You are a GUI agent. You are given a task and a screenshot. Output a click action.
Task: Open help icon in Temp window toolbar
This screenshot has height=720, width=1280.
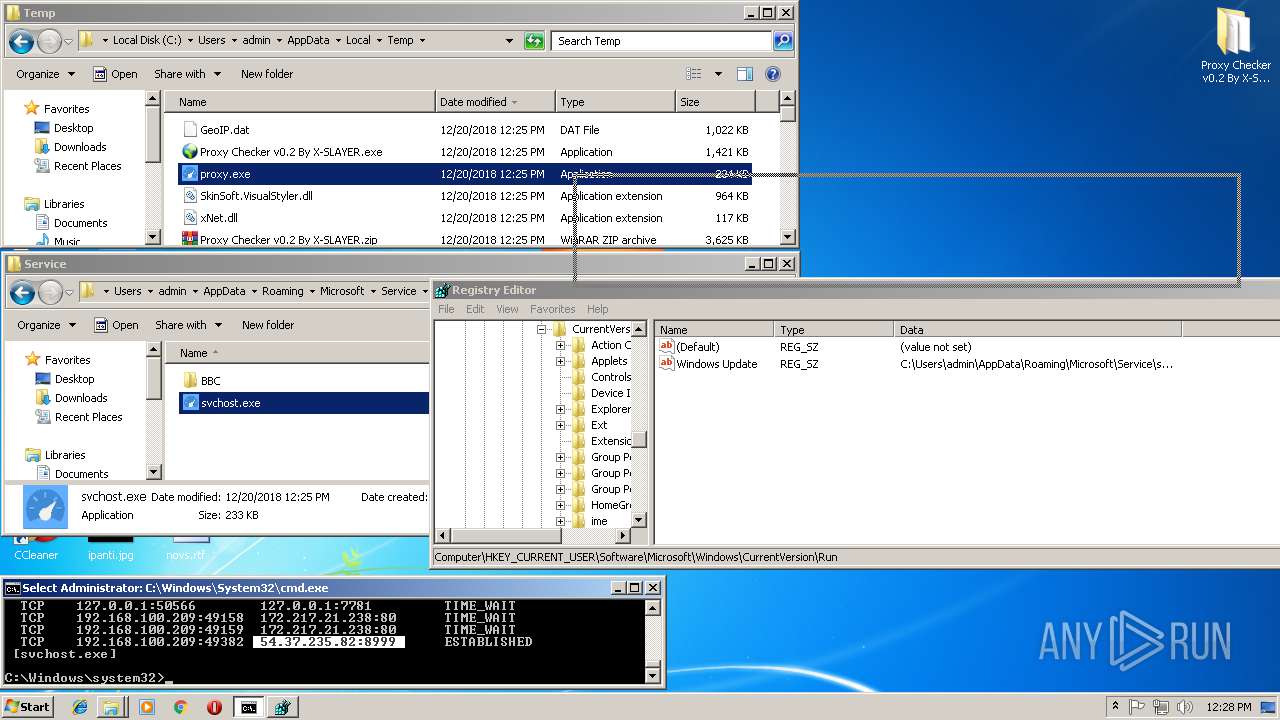[x=773, y=74]
